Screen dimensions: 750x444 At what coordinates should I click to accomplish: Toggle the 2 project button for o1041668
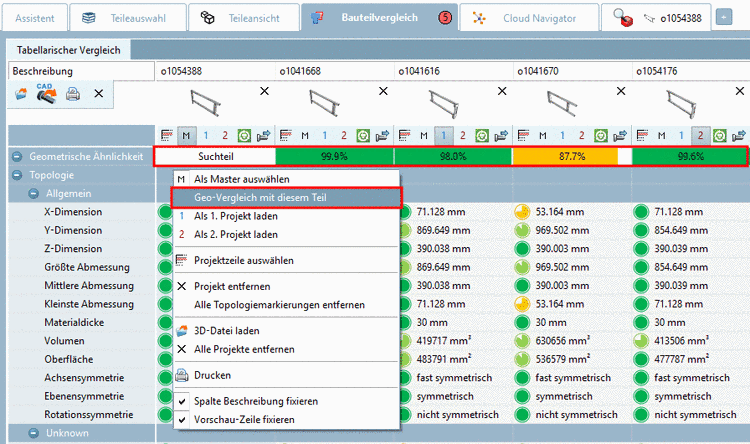(x=344, y=136)
